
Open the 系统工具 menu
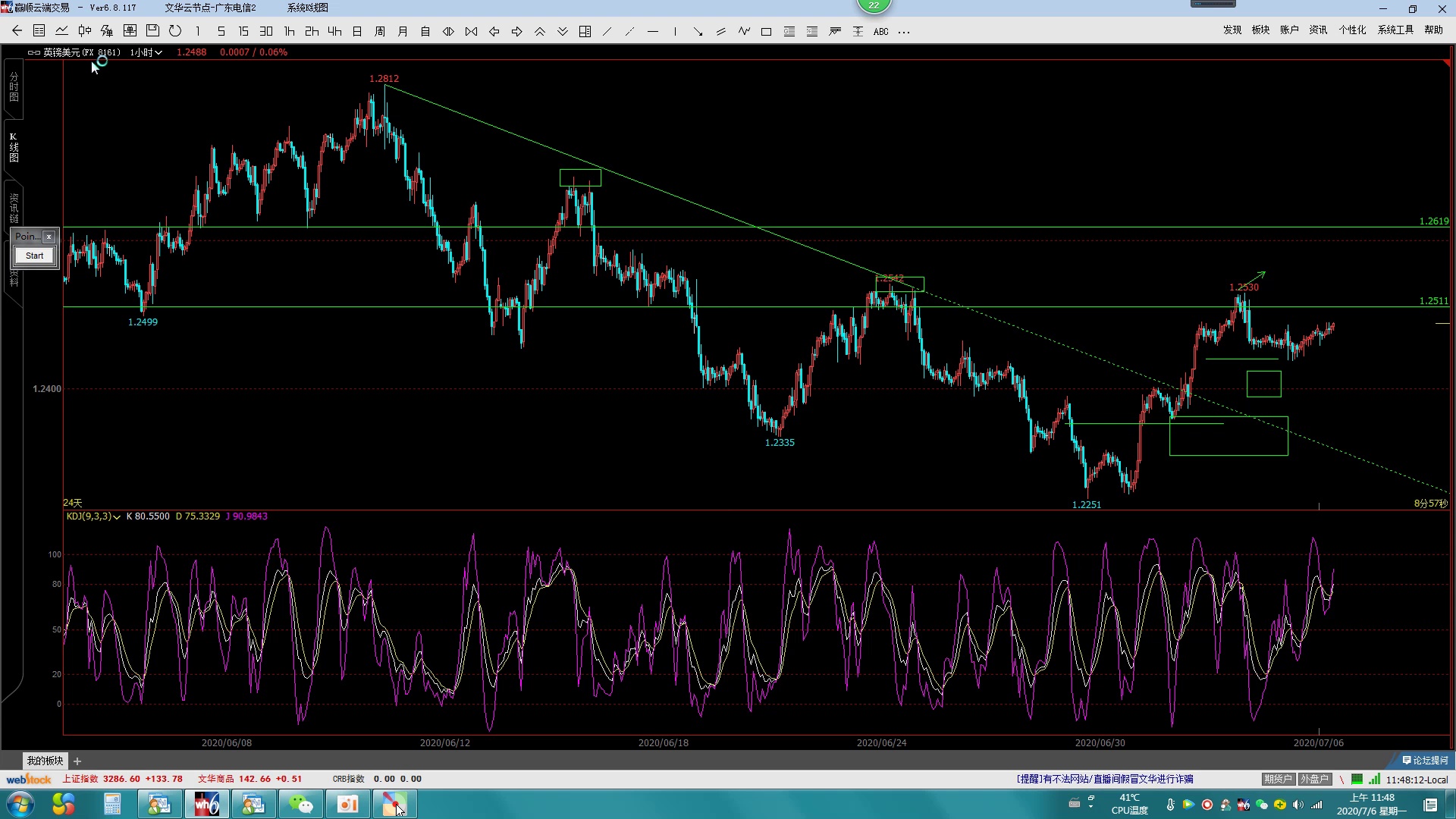pyautogui.click(x=1395, y=30)
